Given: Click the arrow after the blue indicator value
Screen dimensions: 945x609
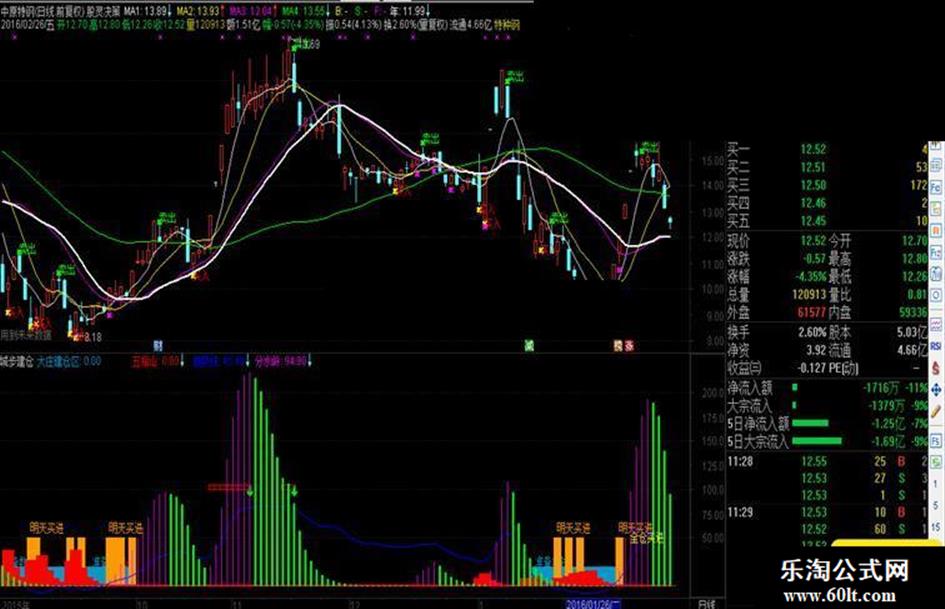Looking at the screenshot, I should pos(247,362).
